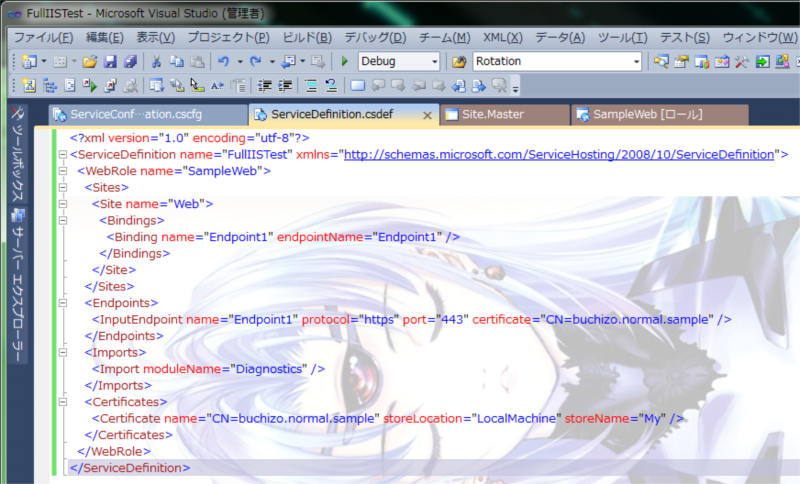Click the Increase Line Indent icon
Image resolution: width=800 pixels, height=484 pixels.
tap(285, 86)
